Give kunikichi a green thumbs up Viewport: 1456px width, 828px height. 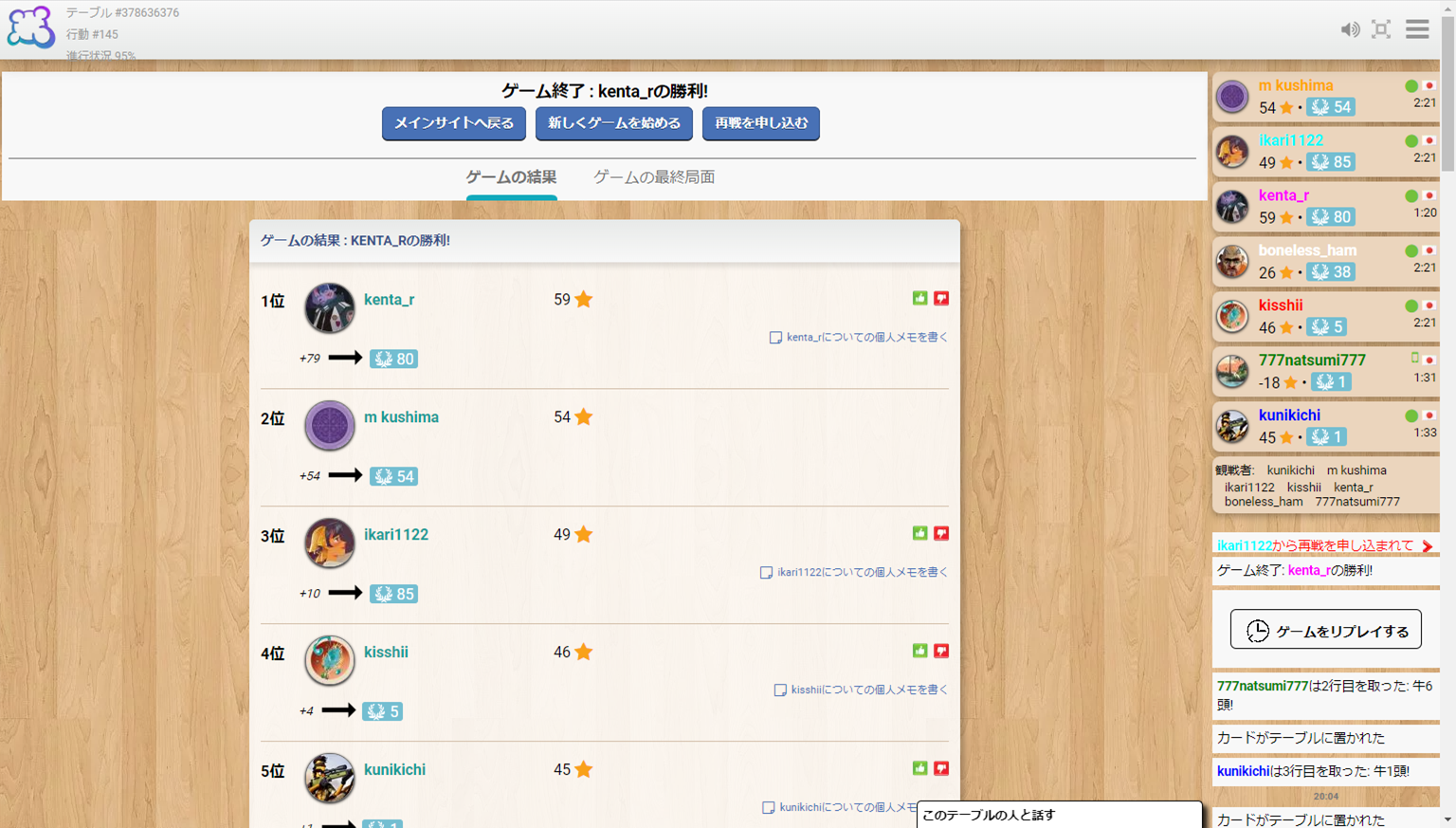[919, 768]
